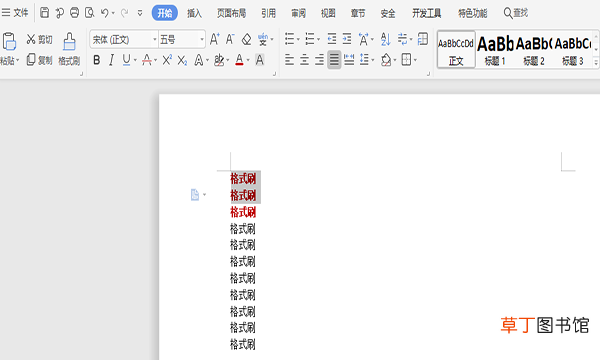This screenshot has height=360, width=600.
Task: Open the 审阅 tab
Action: tap(298, 13)
